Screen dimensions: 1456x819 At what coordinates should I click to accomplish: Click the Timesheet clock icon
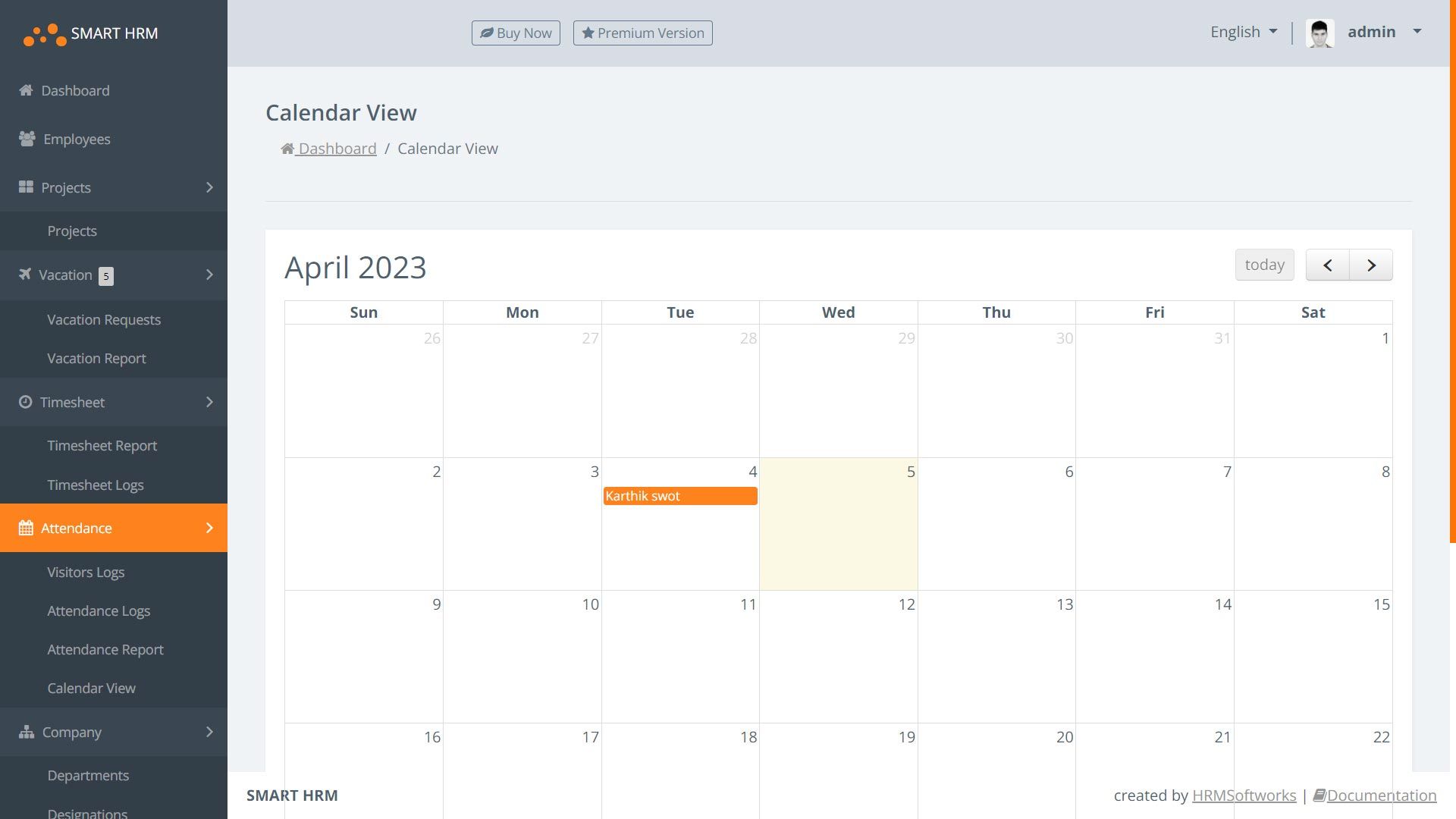click(x=25, y=402)
